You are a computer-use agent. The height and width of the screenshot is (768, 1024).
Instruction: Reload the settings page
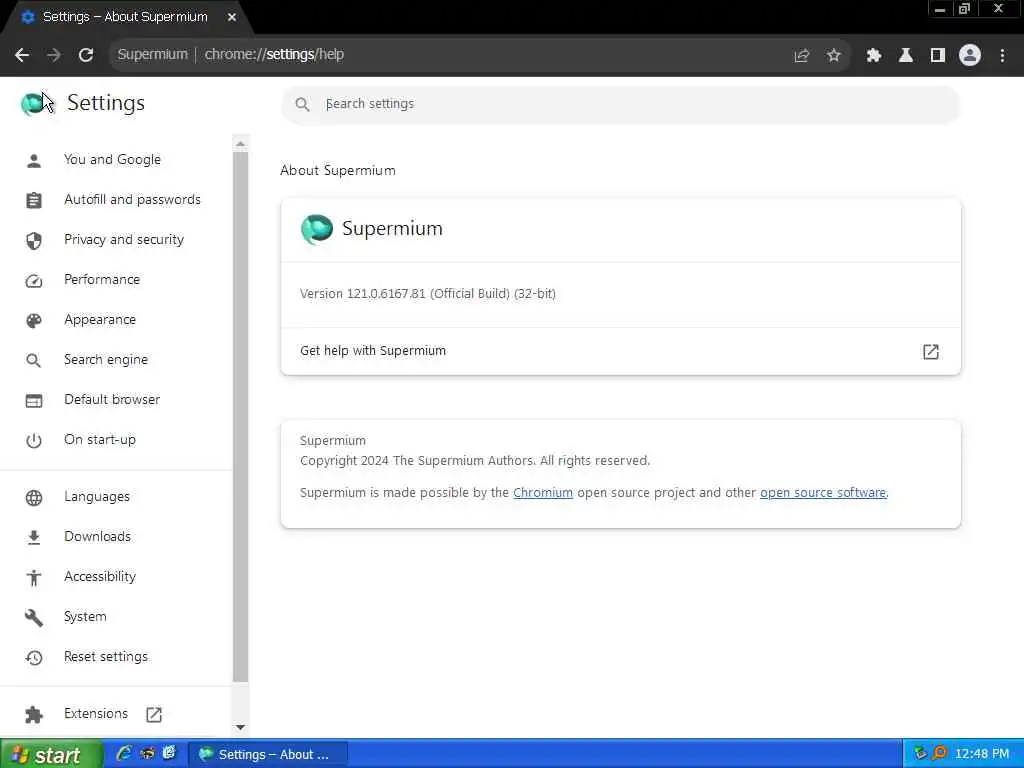[86, 55]
